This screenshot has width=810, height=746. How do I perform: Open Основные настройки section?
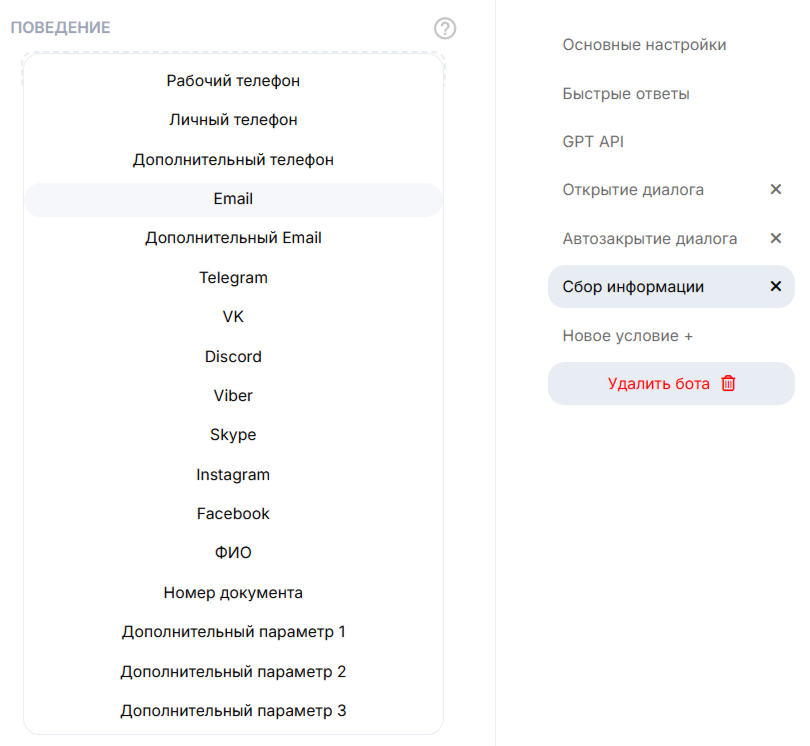click(x=644, y=45)
